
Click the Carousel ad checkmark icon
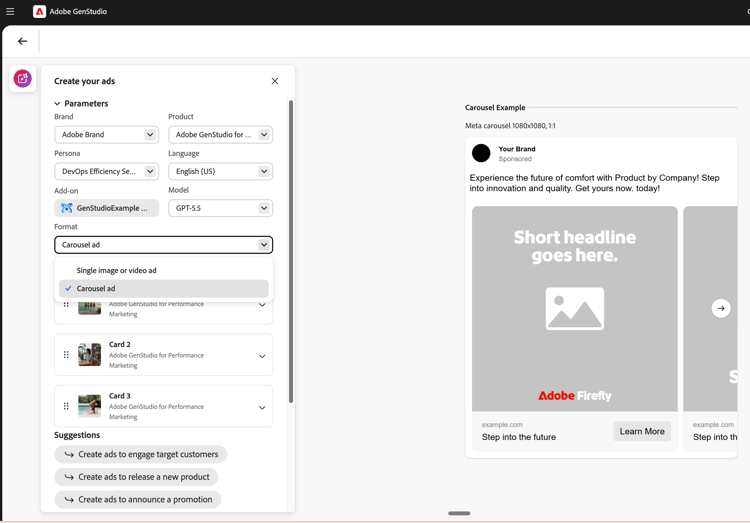tap(68, 289)
